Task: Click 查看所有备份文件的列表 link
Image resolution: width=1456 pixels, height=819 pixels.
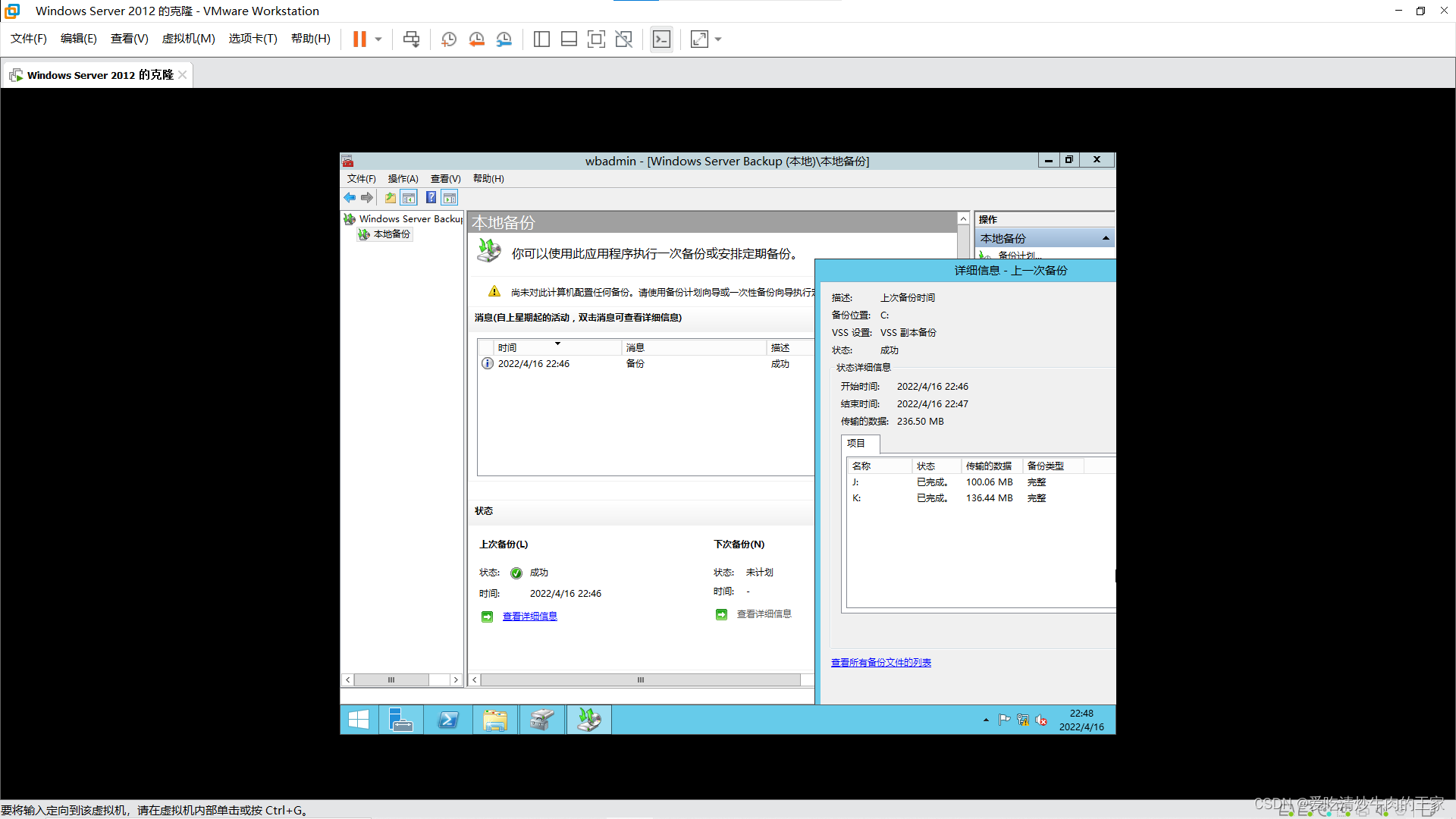Action: click(880, 662)
